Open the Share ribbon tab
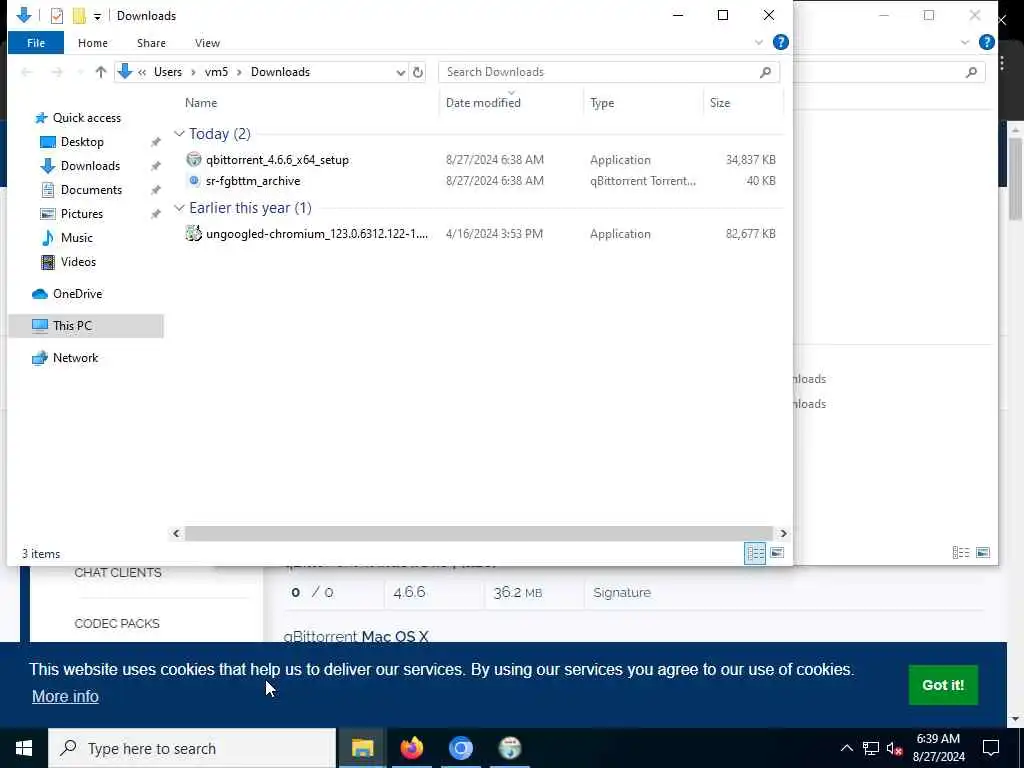Screen dimensions: 1024x768 point(151,43)
